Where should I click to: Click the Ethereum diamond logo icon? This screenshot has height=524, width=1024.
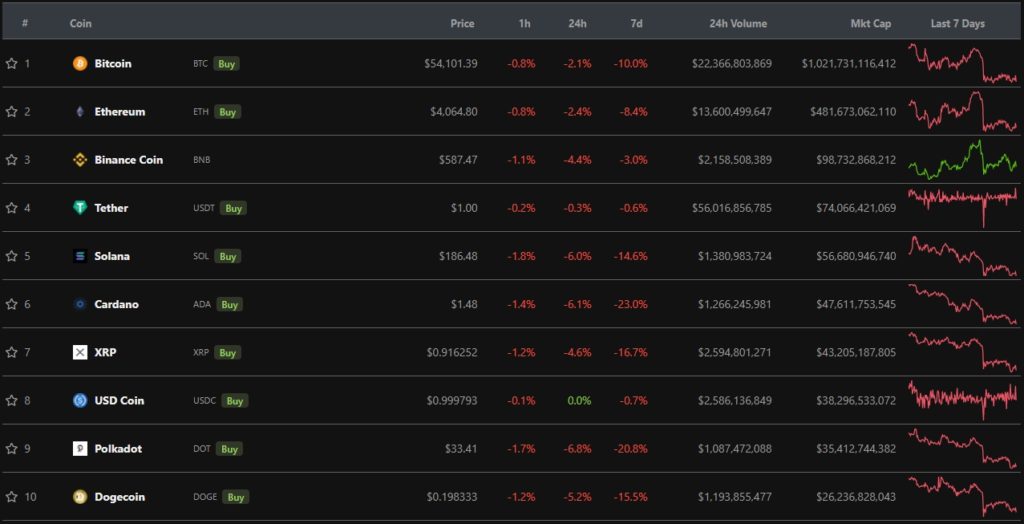coord(80,112)
